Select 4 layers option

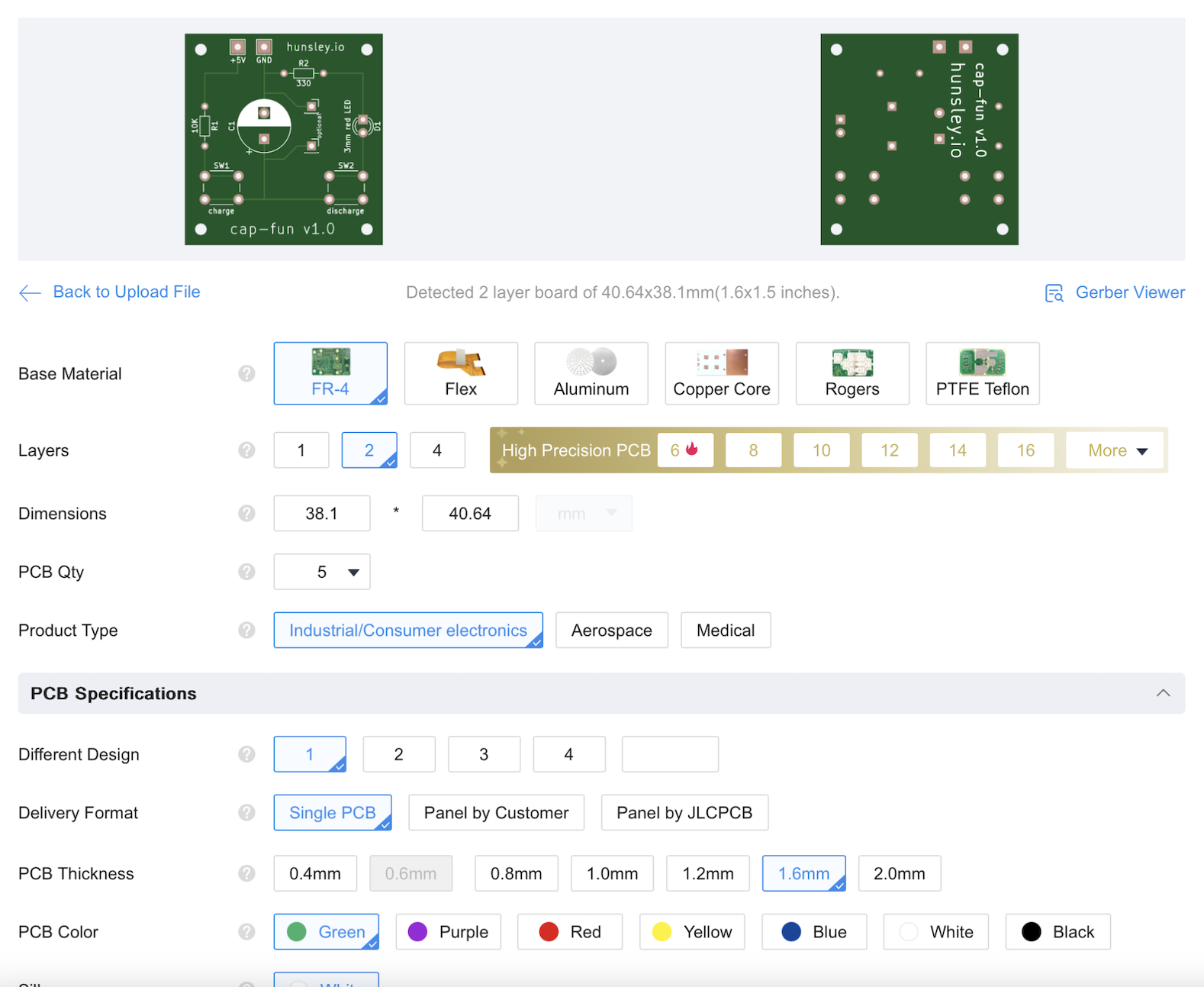(x=437, y=450)
